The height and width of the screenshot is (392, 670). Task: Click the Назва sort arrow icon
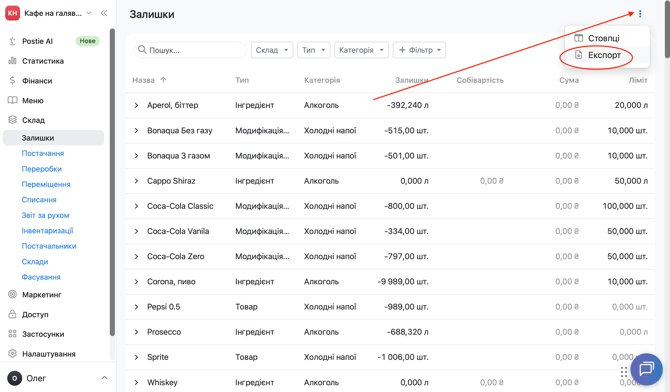pos(163,80)
